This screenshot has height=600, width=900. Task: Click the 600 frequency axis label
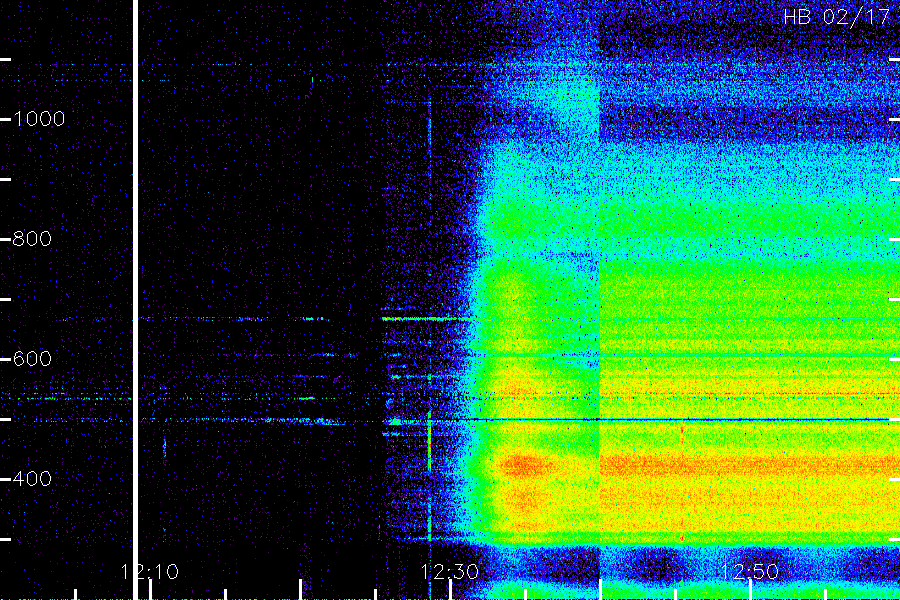click(x=32, y=359)
